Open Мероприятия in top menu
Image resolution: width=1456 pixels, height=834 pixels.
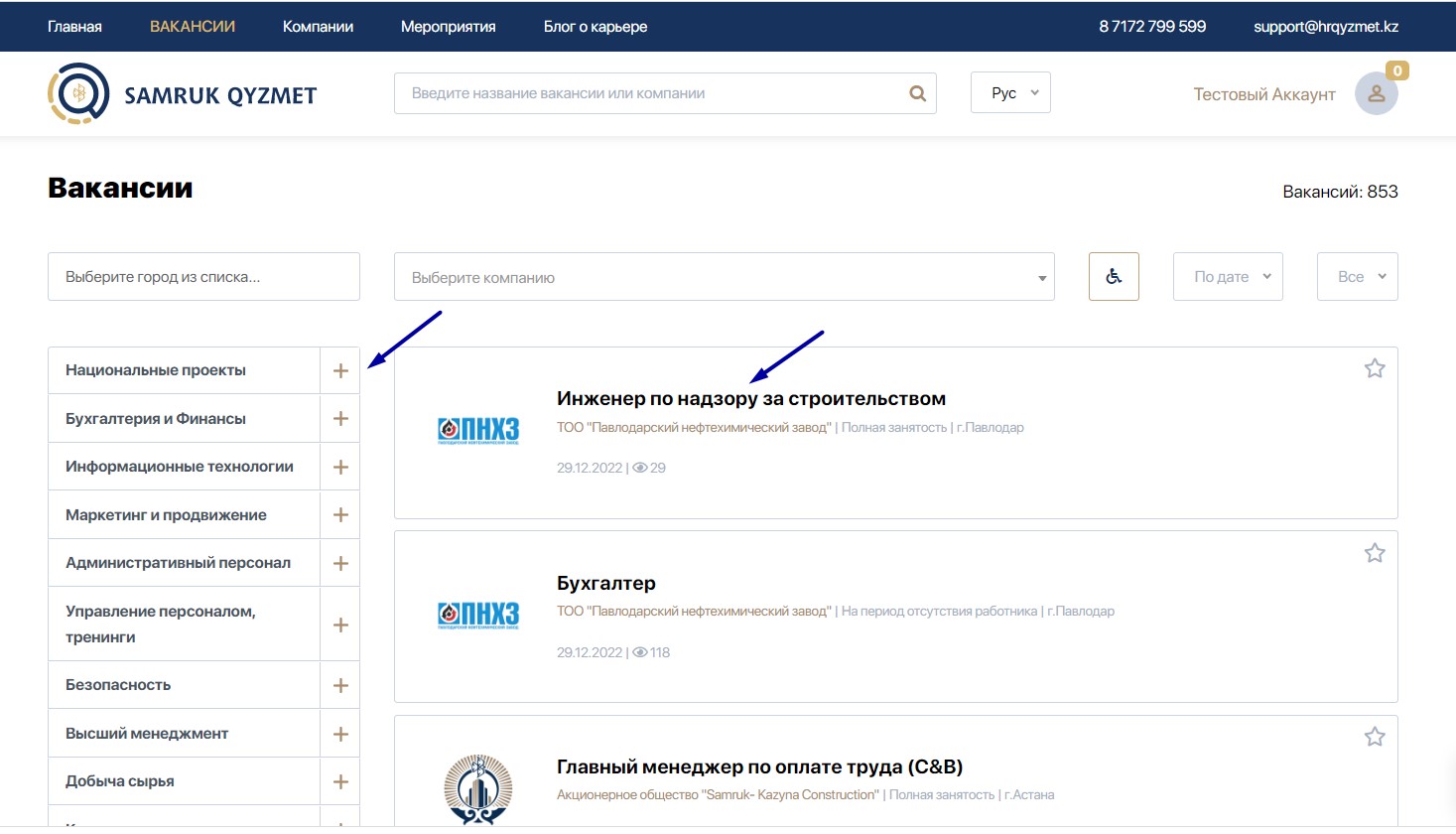449,27
